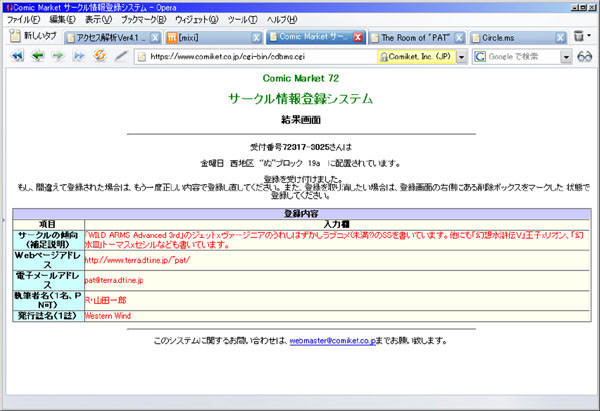Close the アクセス解析Ver4.1 tab
The image size is (600, 411).
(155, 38)
